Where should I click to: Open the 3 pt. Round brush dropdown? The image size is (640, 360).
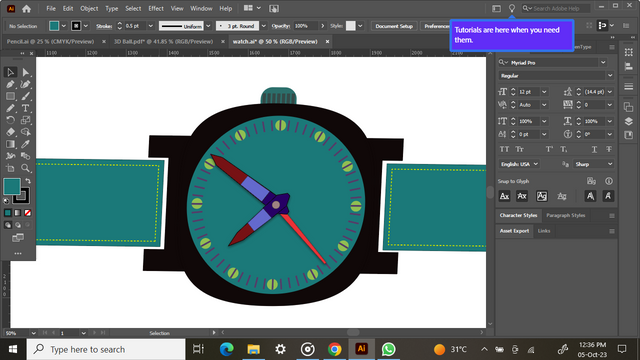[x=264, y=26]
